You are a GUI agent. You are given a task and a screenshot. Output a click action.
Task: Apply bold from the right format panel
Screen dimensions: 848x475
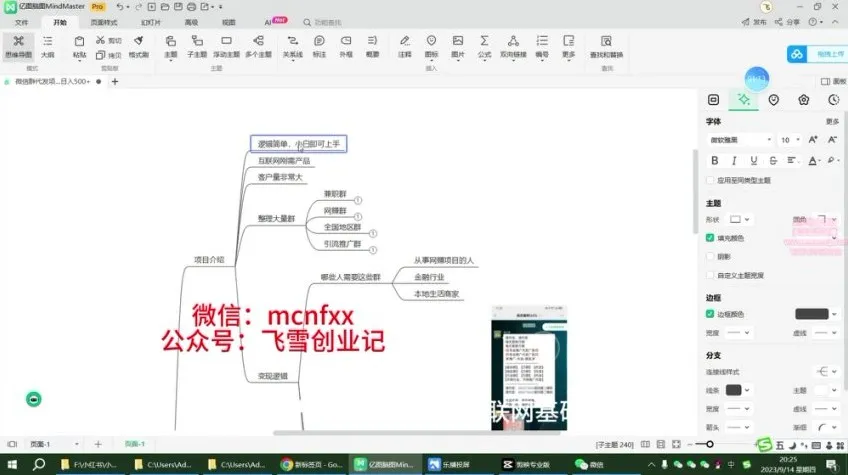[713, 160]
